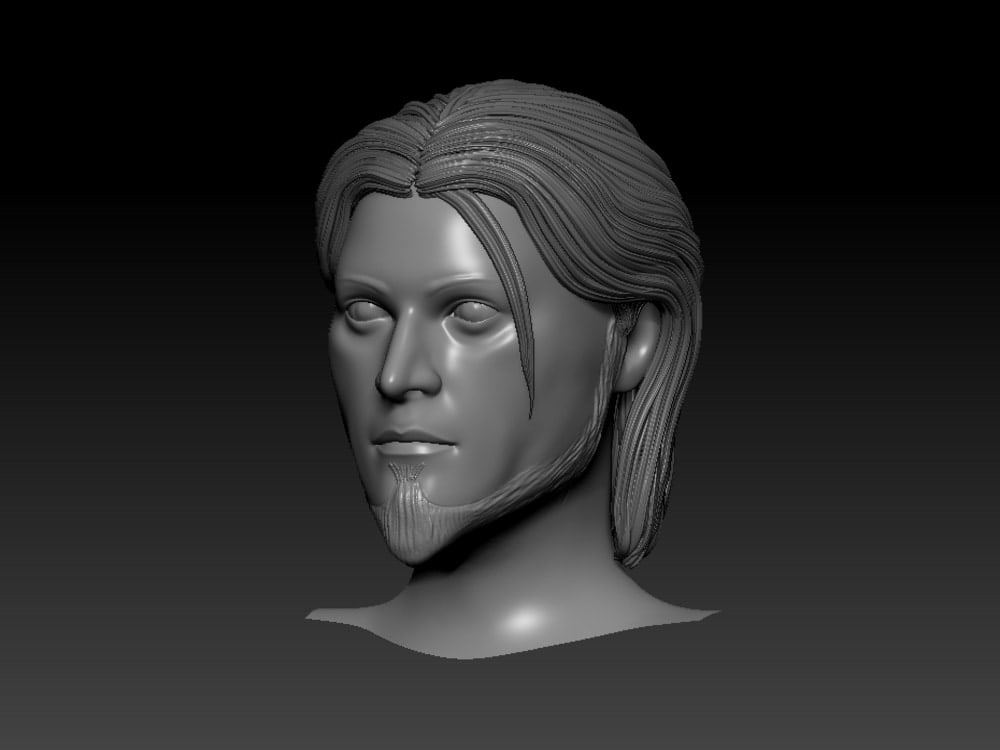Click the right eye of the model

pyautogui.click(x=470, y=310)
